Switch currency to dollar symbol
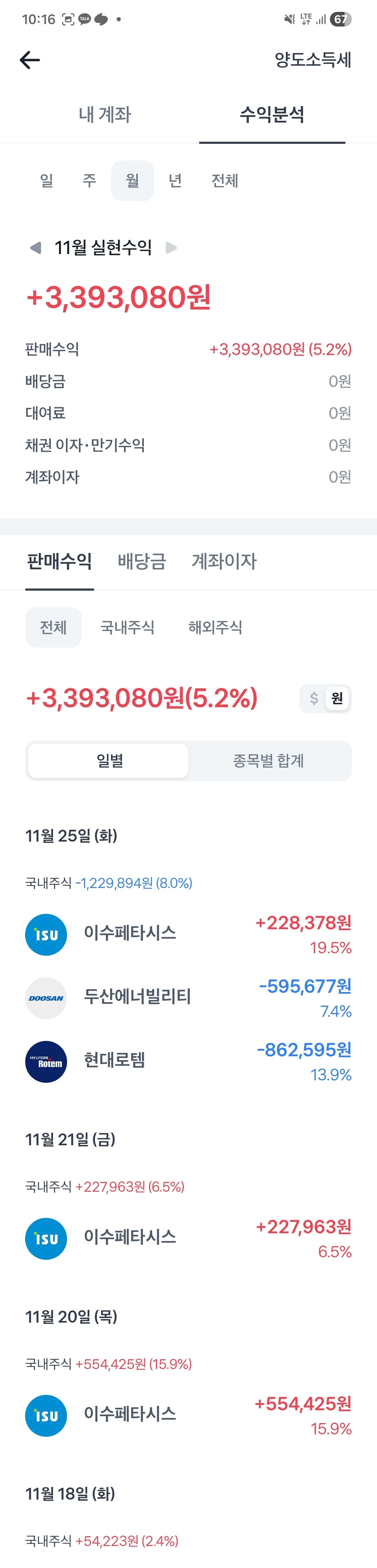377x1568 pixels. click(314, 698)
